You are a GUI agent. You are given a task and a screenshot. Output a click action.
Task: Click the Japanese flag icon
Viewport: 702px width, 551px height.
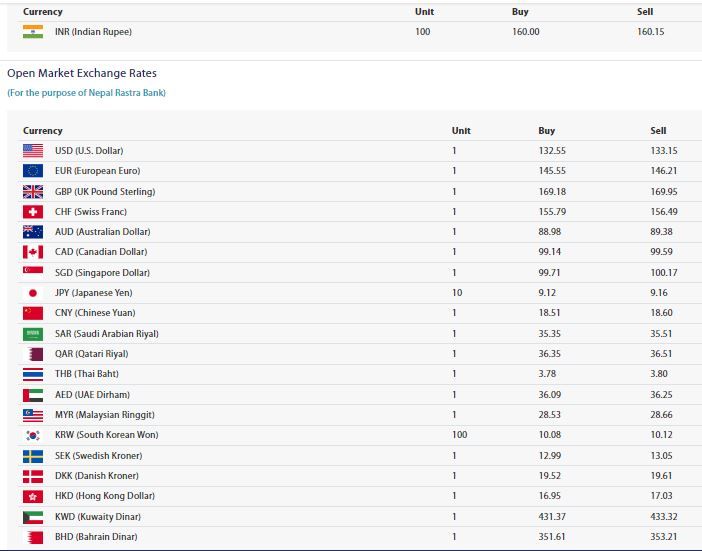click(33, 293)
